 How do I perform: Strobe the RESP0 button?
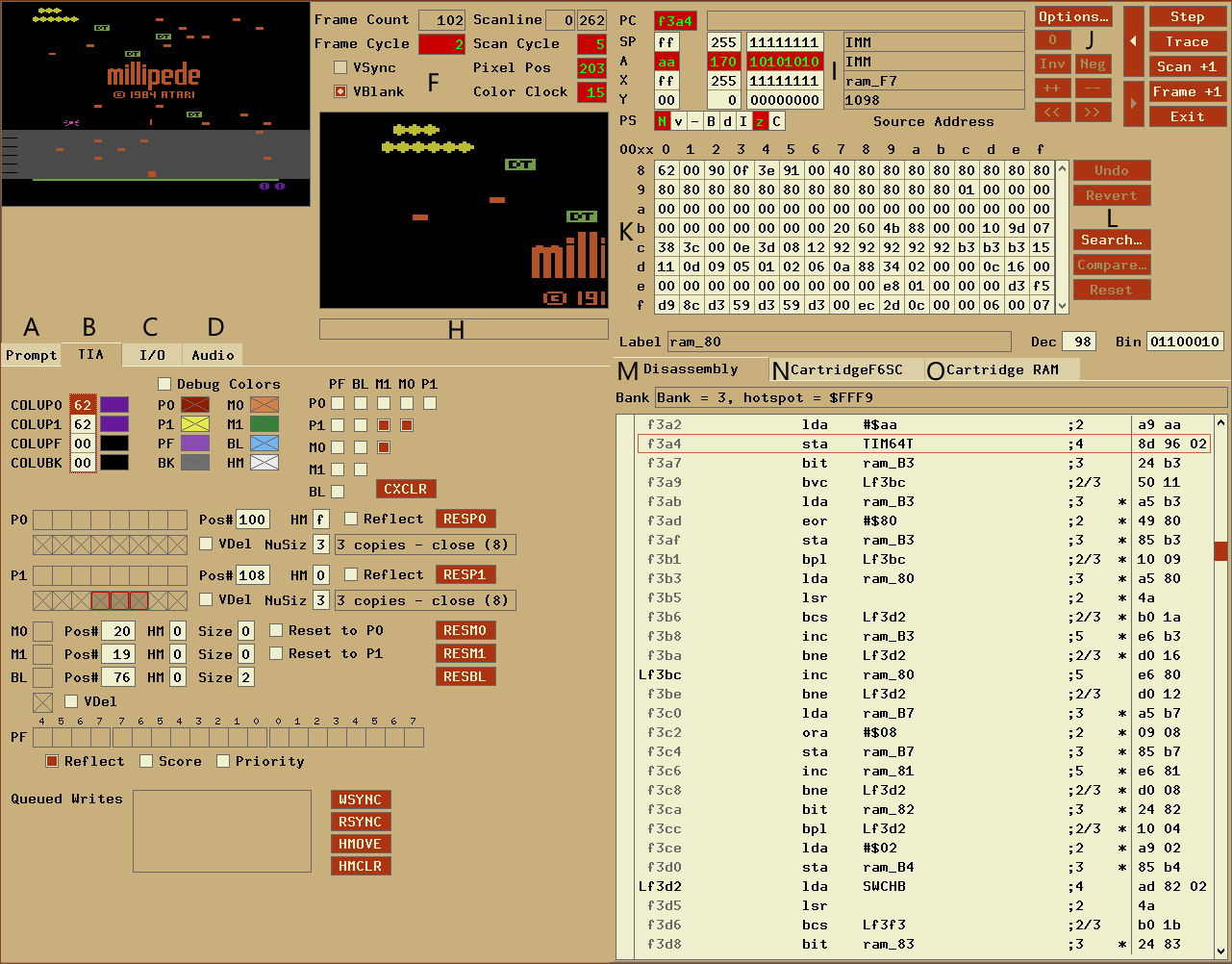(465, 519)
